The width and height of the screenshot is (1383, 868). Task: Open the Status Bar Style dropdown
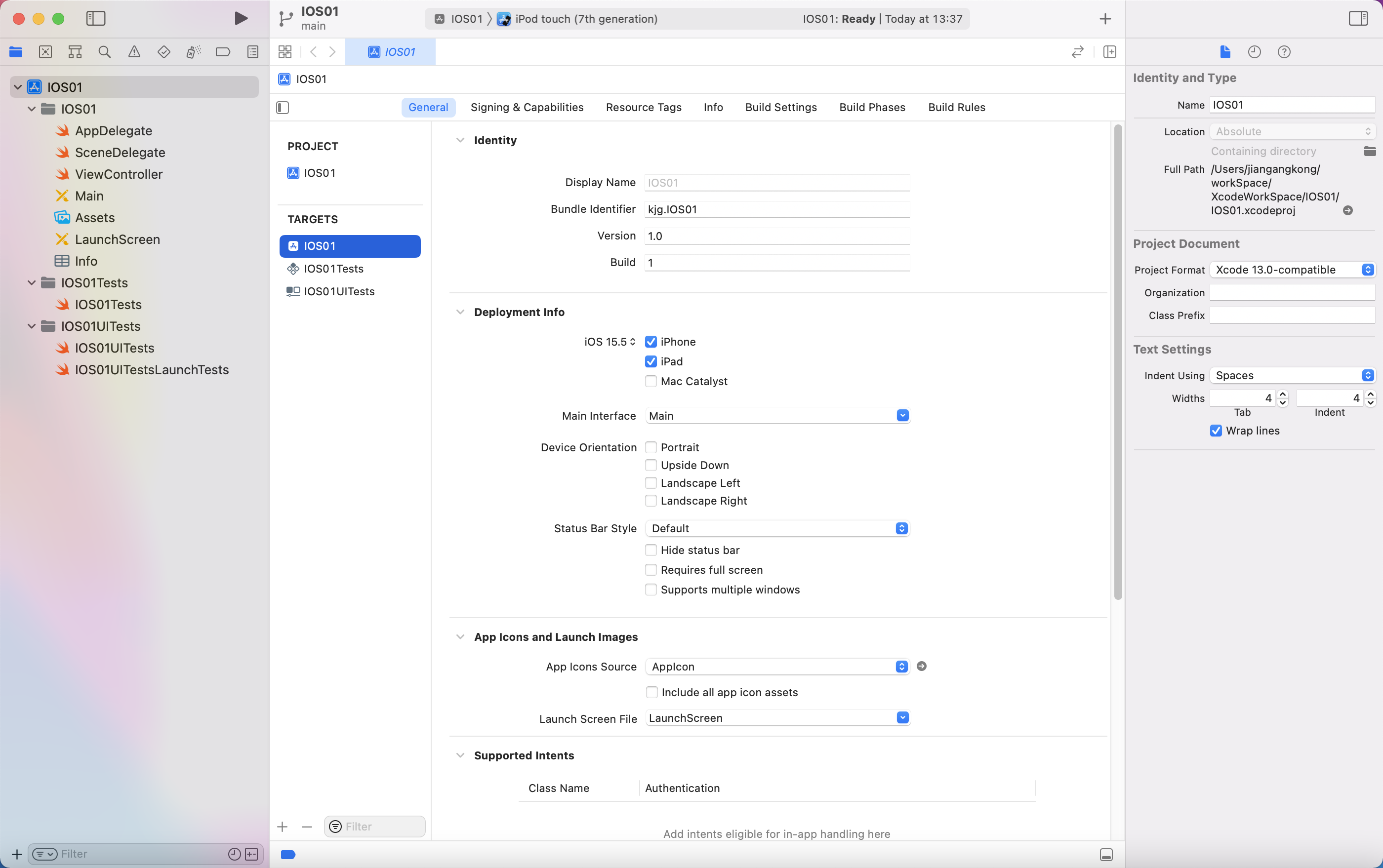pos(777,528)
